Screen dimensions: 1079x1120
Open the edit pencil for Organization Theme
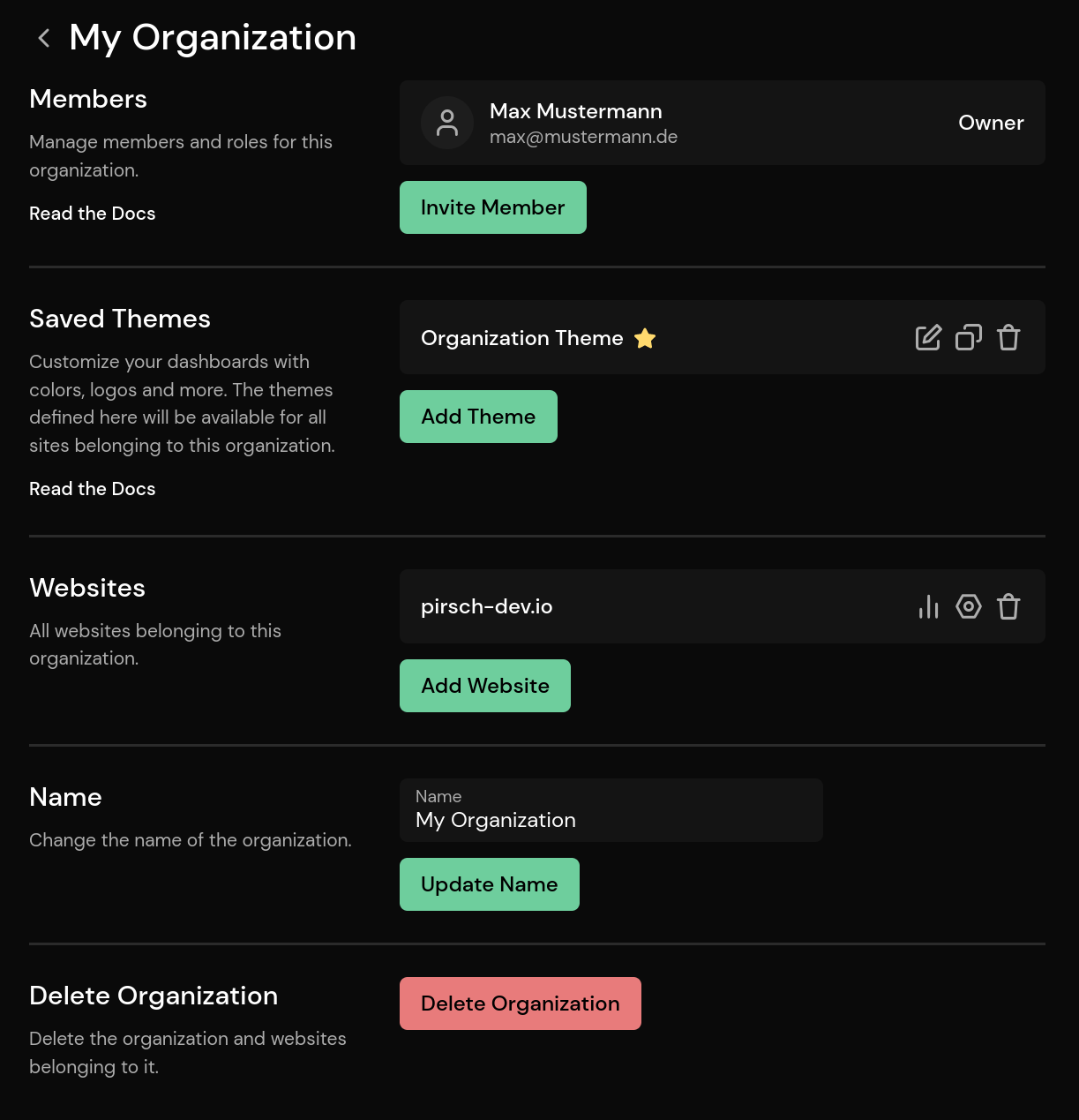click(x=927, y=337)
